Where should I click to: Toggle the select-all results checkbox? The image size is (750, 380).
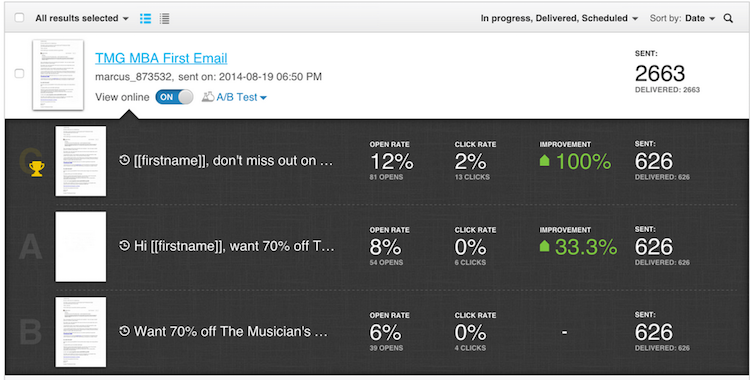19,18
